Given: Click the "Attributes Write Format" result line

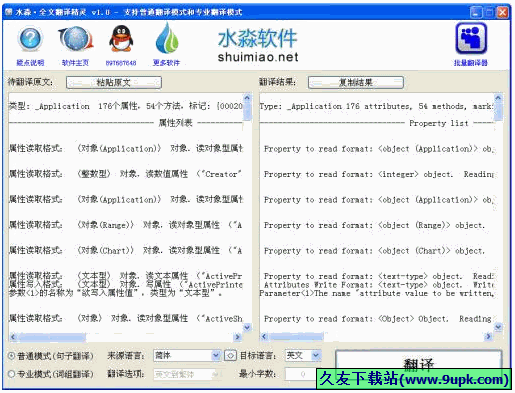Looking at the screenshot, I should point(379,285).
